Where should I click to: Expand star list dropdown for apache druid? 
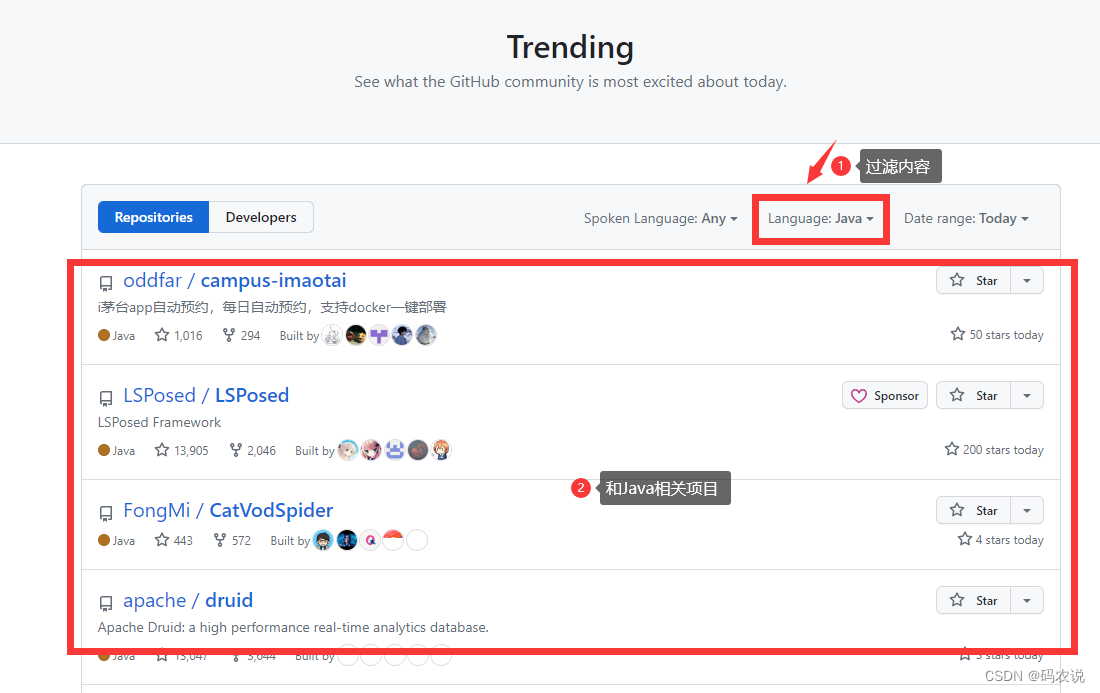(x=1027, y=600)
